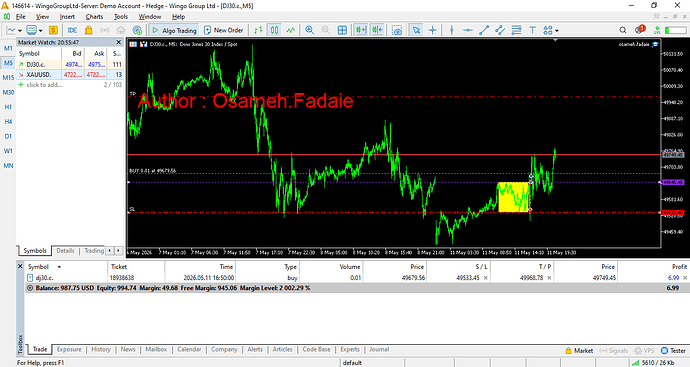The height and width of the screenshot is (367, 690).
Task: Switch to the W1 timeframe
Action: pyautogui.click(x=8, y=151)
